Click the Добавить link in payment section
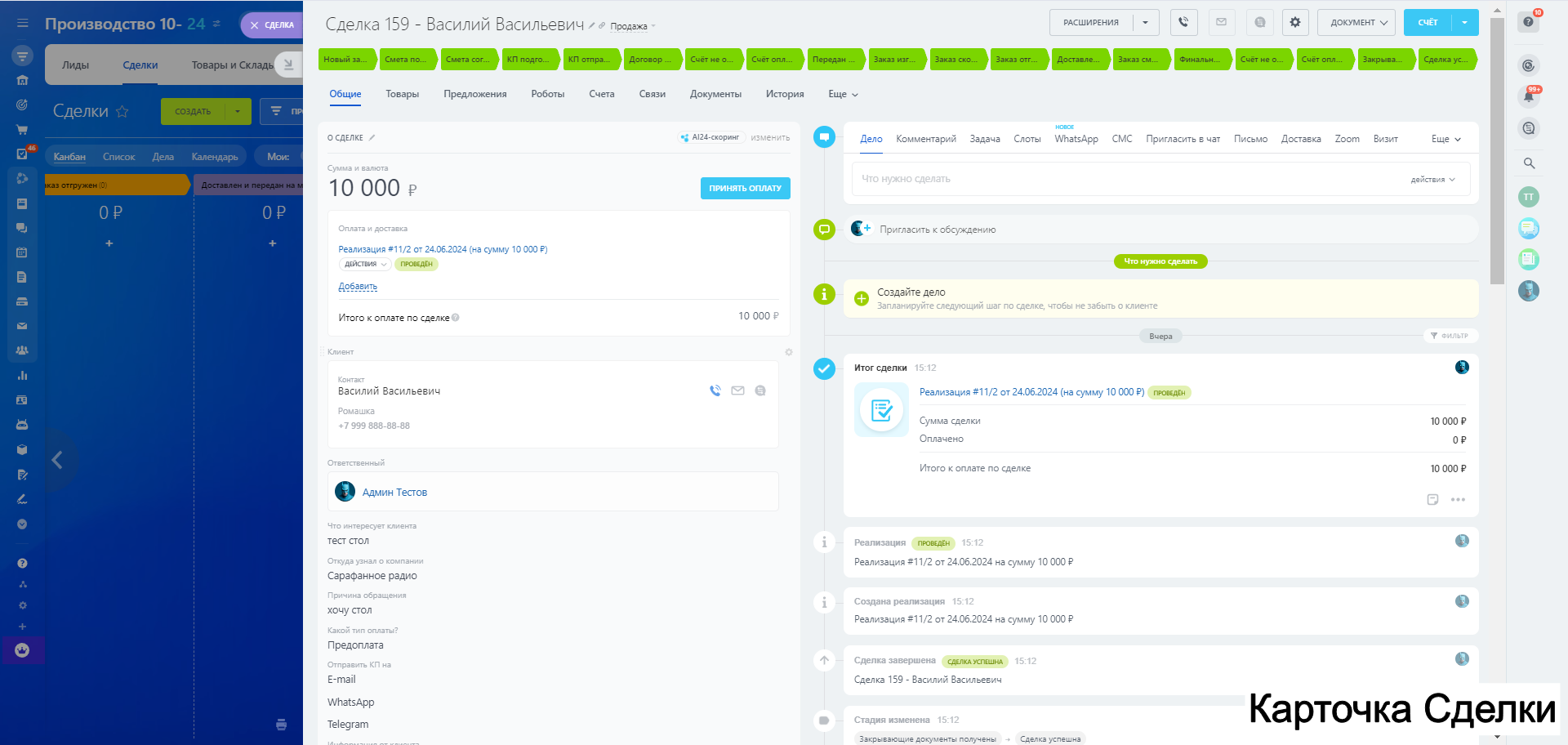Image resolution: width=1568 pixels, height=745 pixels. click(x=358, y=287)
